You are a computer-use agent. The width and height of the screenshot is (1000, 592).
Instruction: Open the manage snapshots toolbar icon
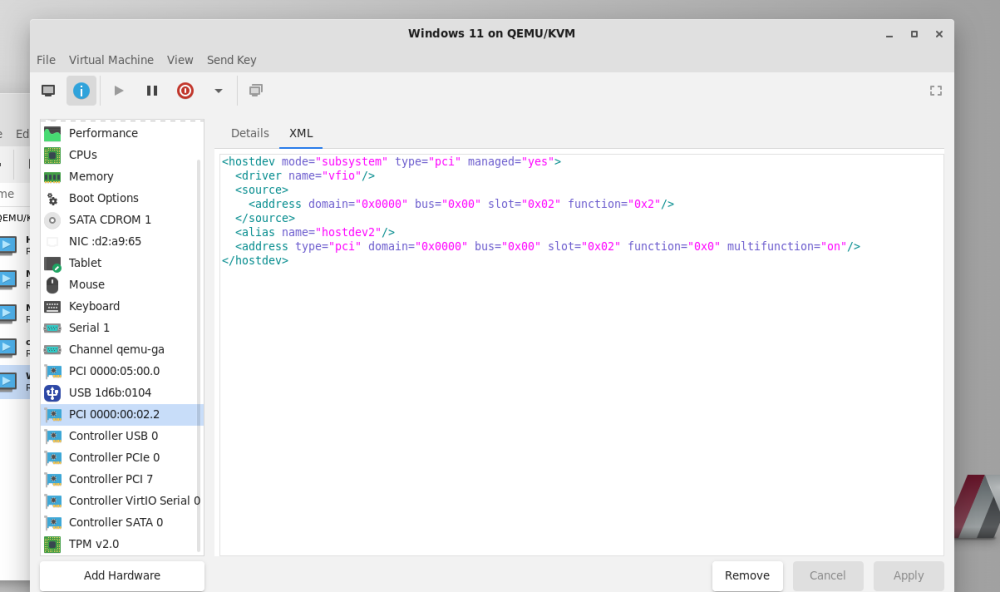256,91
